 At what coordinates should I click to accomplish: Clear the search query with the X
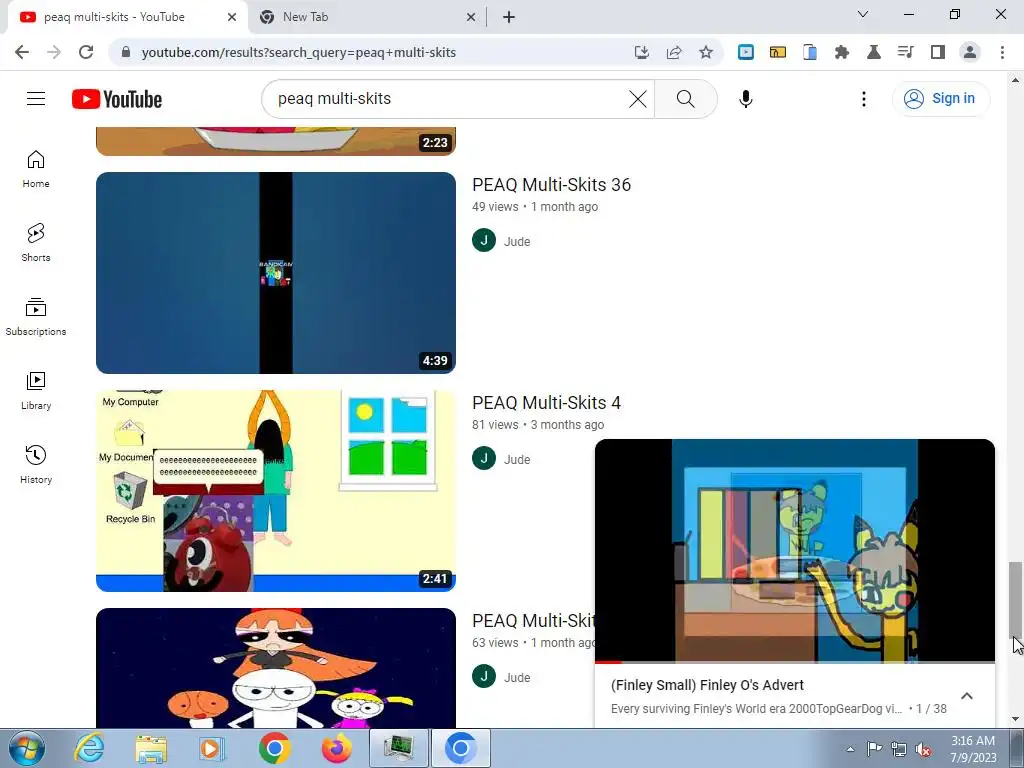click(637, 99)
